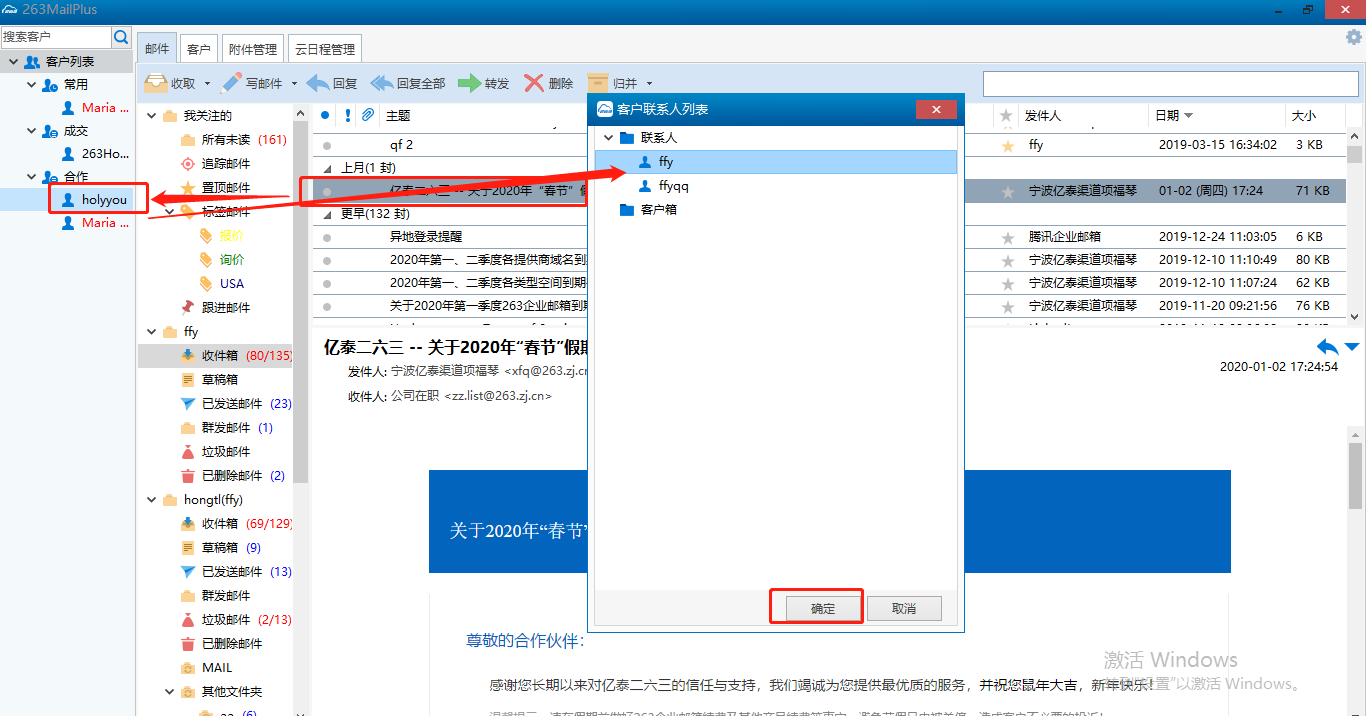Click the 收取 receive mail icon
The width and height of the screenshot is (1366, 716).
coord(155,83)
